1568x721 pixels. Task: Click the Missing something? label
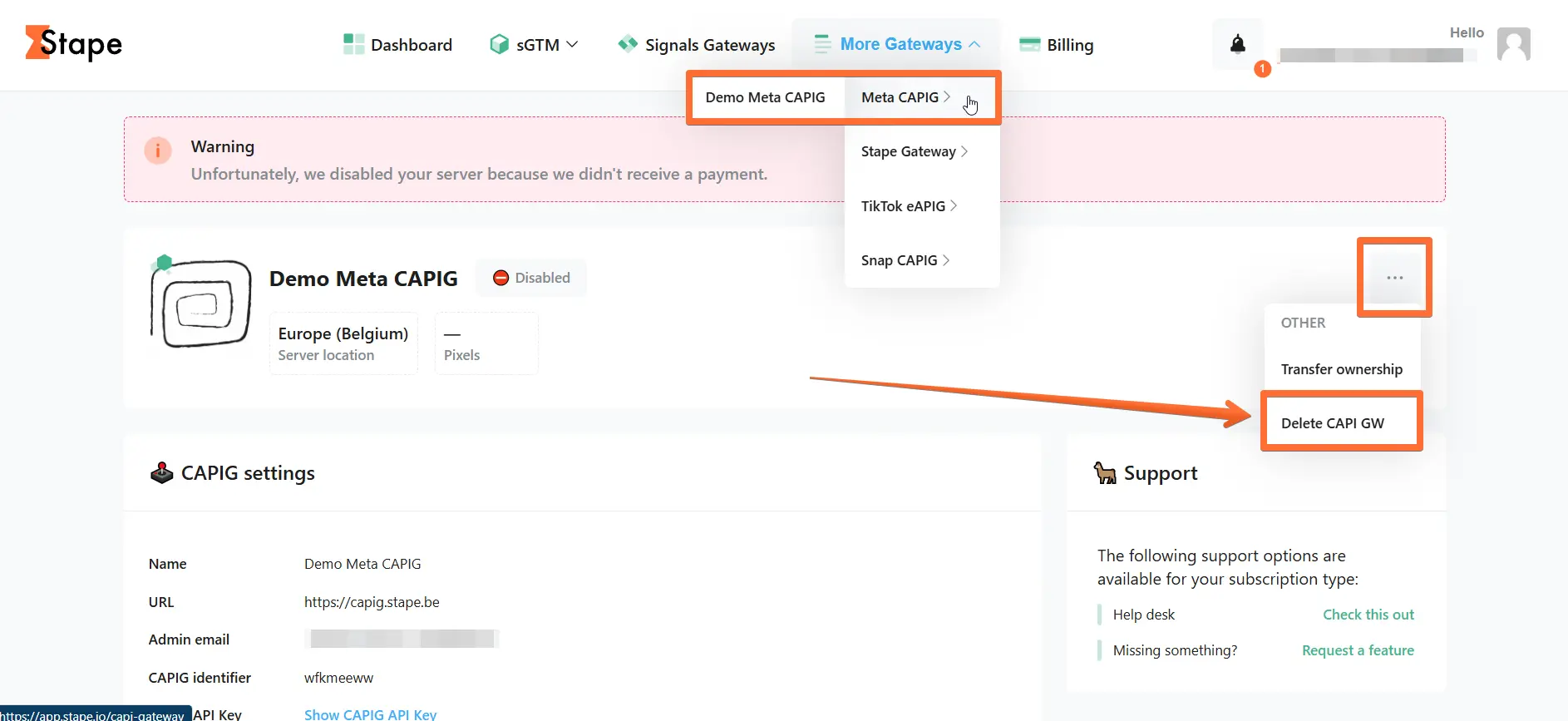(x=1175, y=650)
